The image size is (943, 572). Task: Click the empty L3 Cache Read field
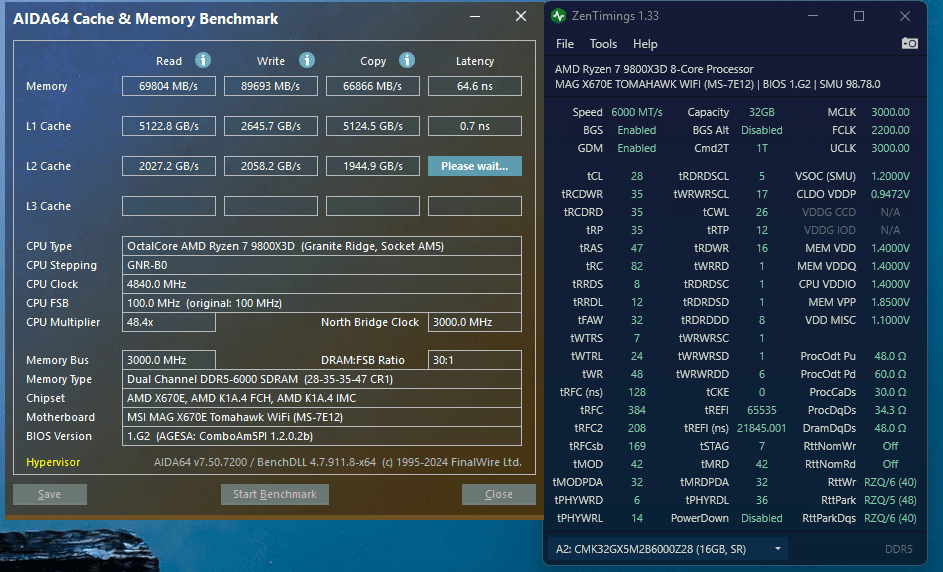point(168,206)
